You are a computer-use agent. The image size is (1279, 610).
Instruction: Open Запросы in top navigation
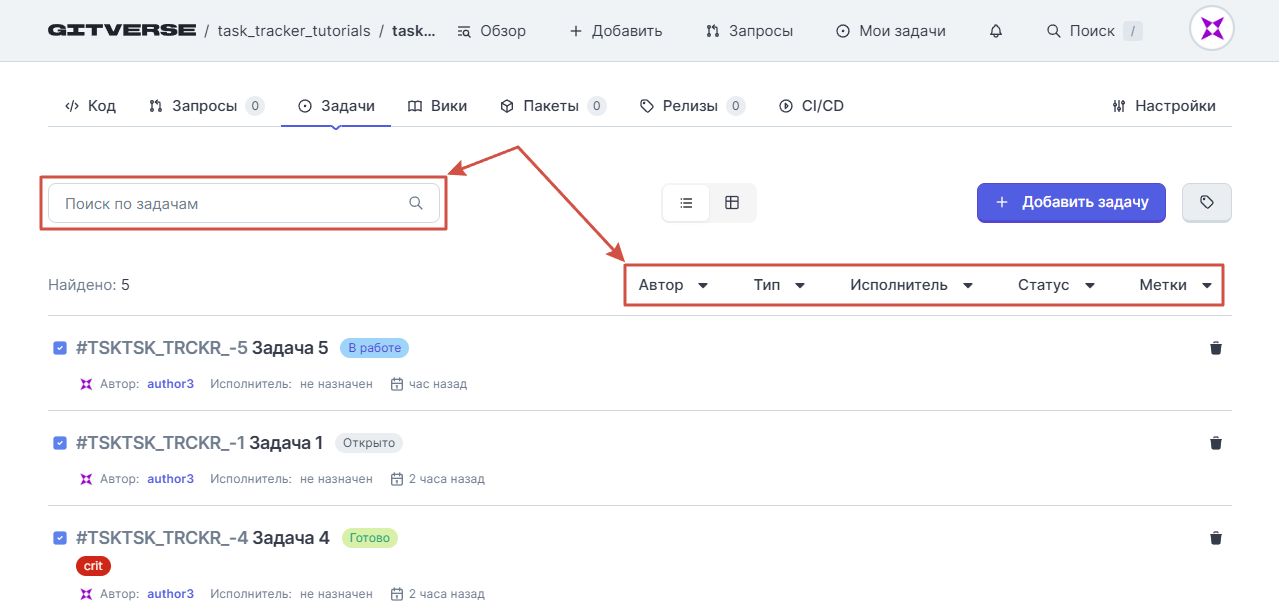[749, 31]
